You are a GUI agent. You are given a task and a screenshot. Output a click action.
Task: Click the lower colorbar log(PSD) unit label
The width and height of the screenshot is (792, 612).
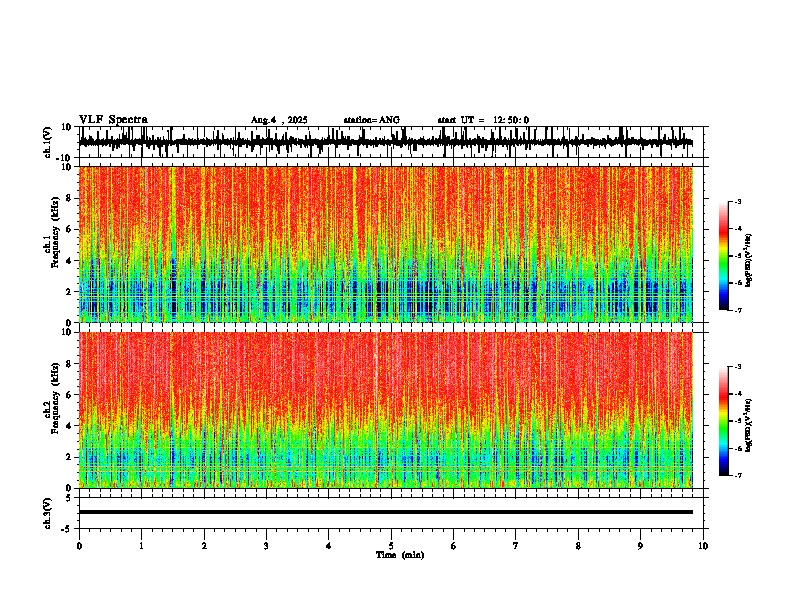(748, 425)
